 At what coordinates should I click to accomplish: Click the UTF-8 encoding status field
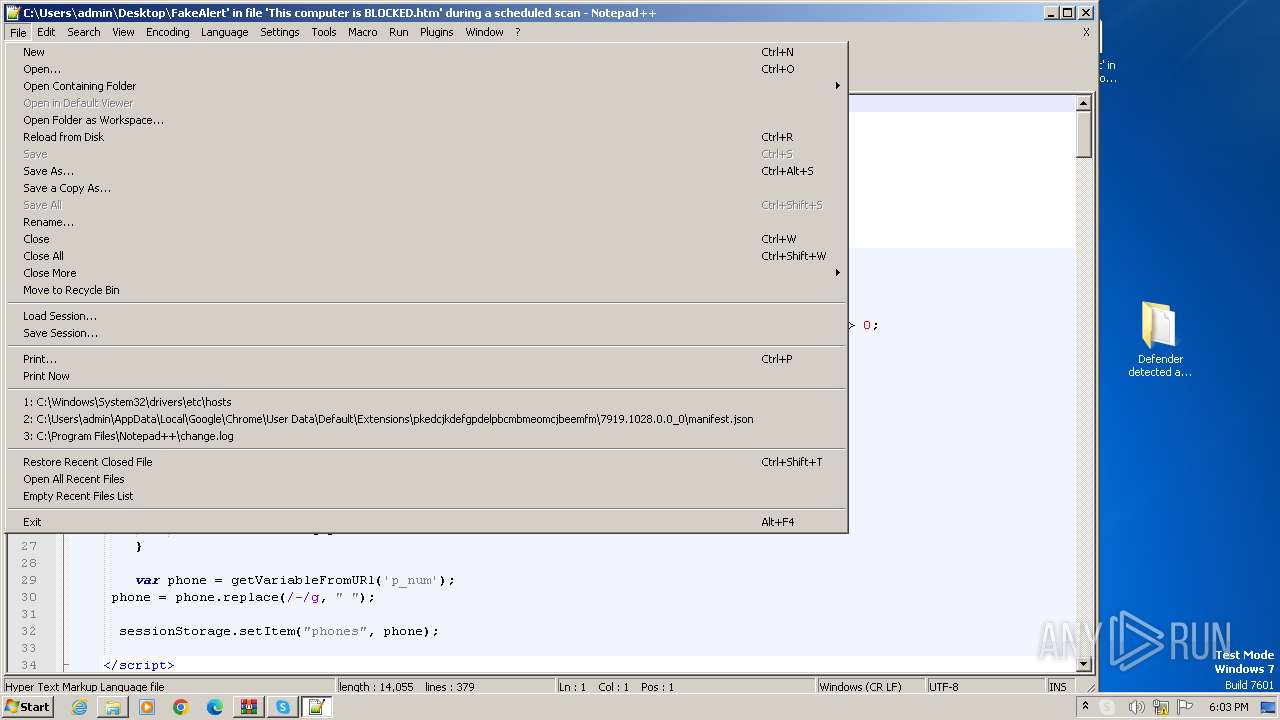point(985,687)
